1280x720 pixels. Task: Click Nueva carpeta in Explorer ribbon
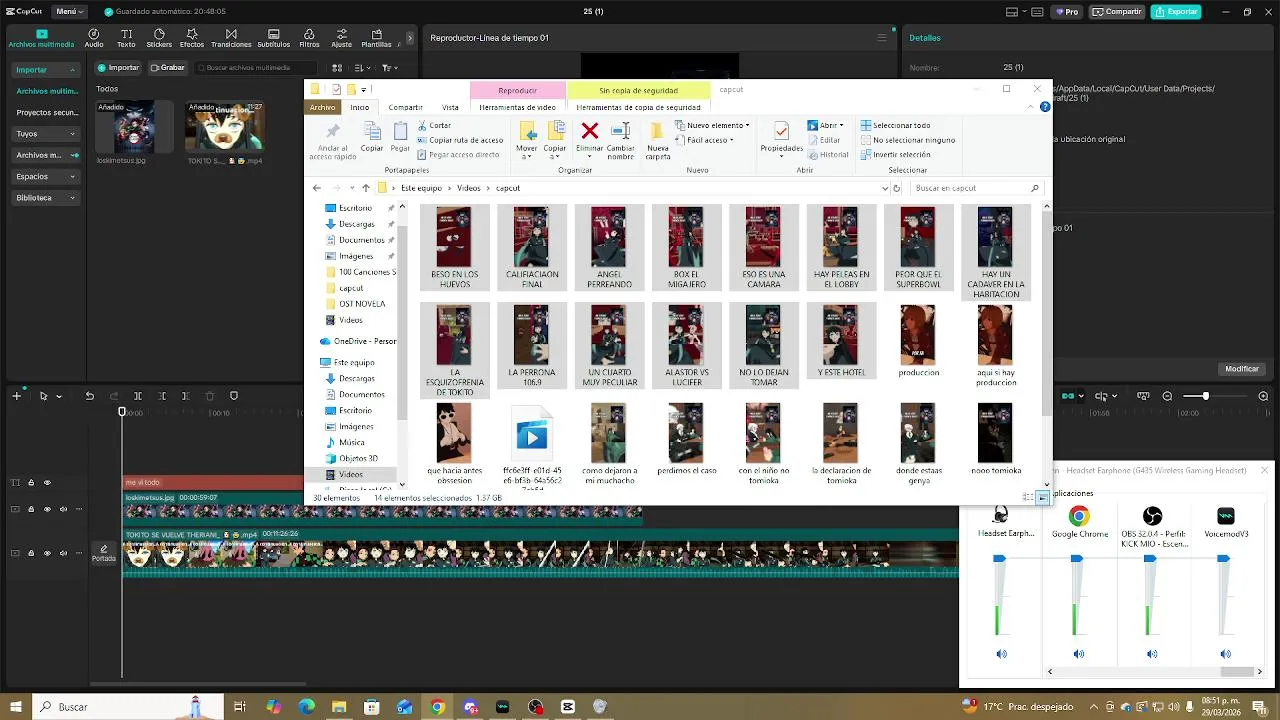pos(658,140)
